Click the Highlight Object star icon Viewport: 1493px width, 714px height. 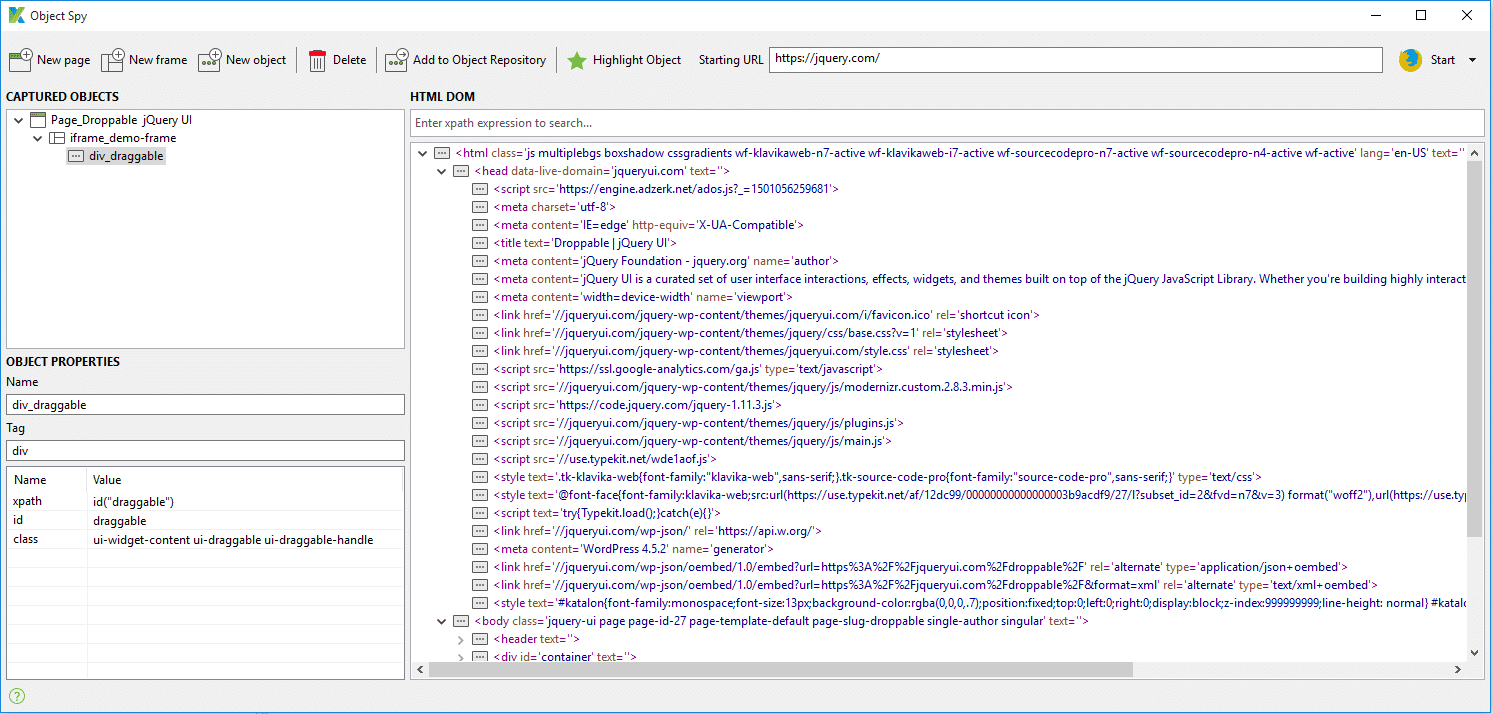577,60
